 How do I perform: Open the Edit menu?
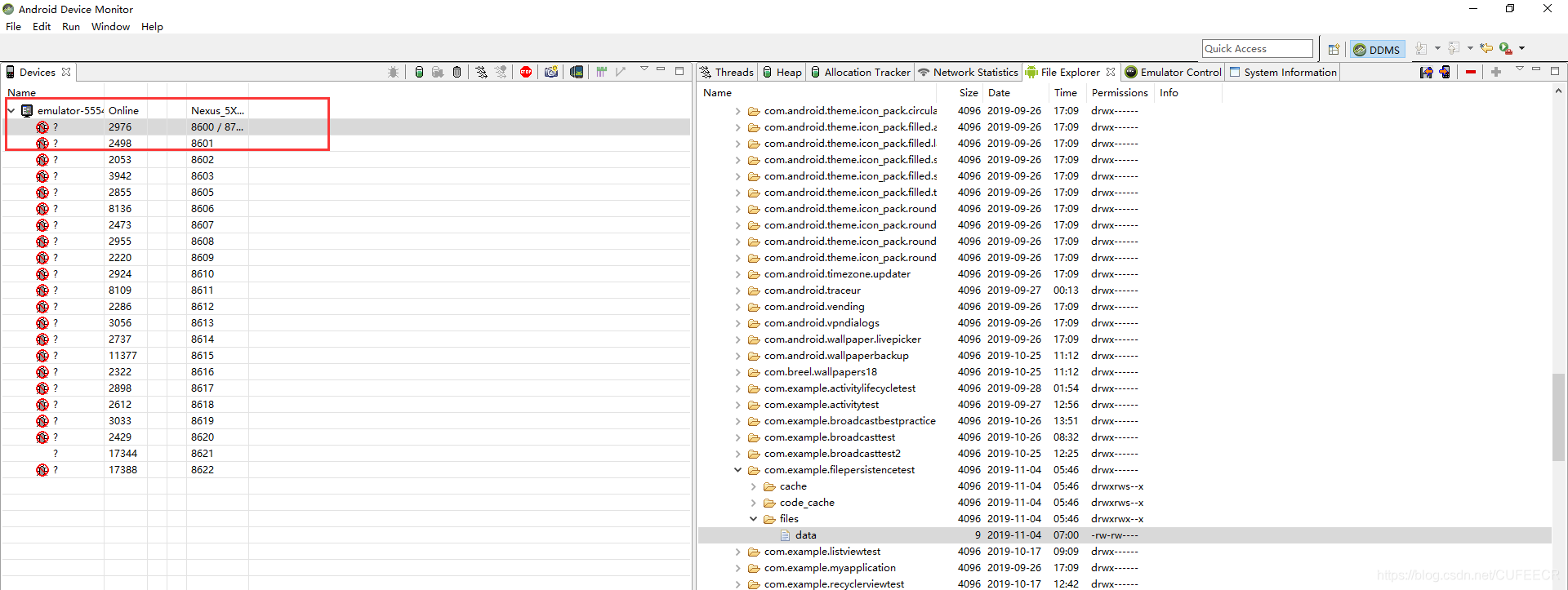[x=42, y=26]
